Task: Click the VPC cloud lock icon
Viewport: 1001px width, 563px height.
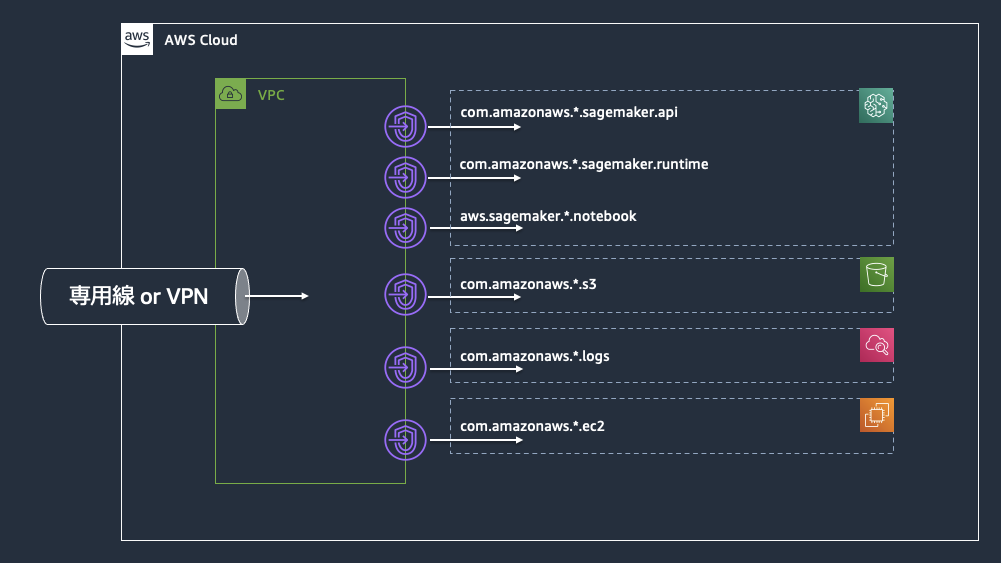Action: pos(230,94)
